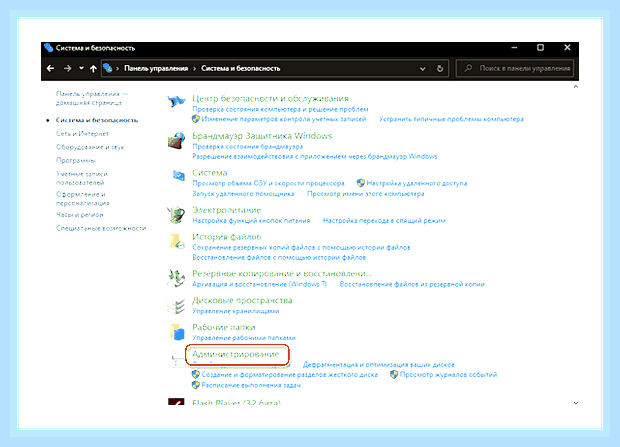The width and height of the screenshot is (620, 447).
Task: Open Дефрагментация и оптимизация ваших дисков
Action: 379,365
